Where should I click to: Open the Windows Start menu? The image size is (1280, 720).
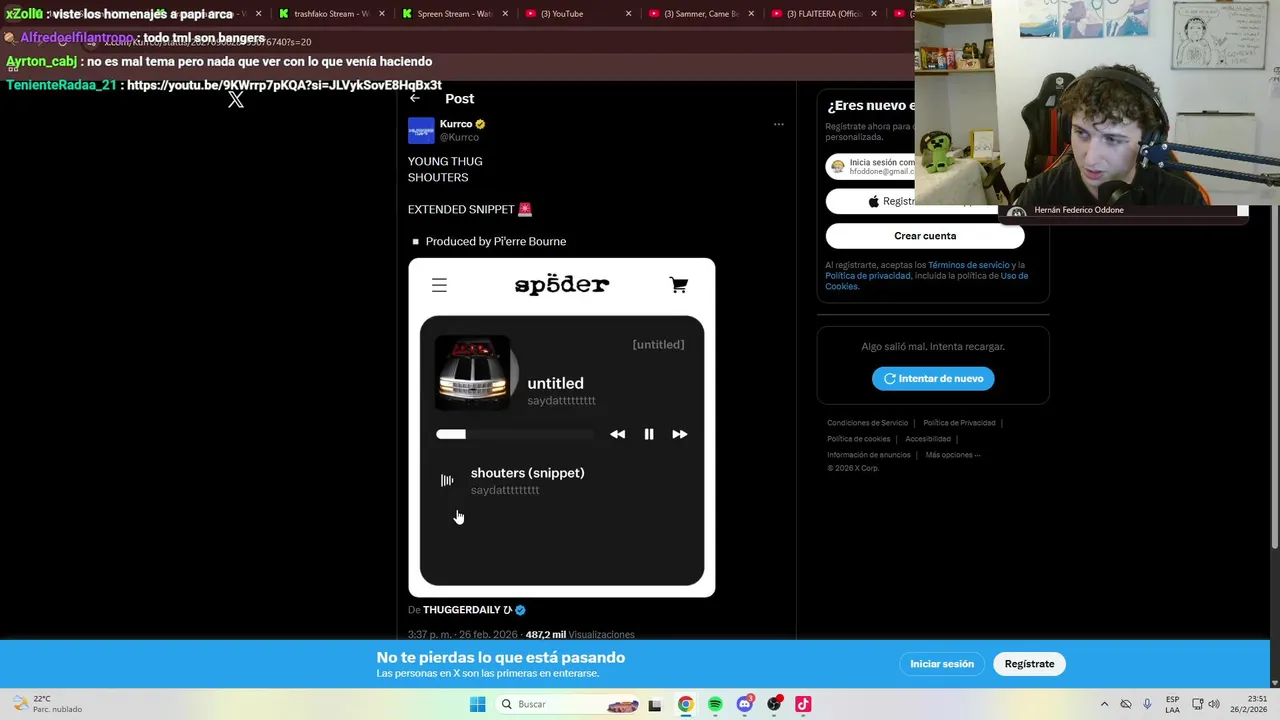coord(477,704)
